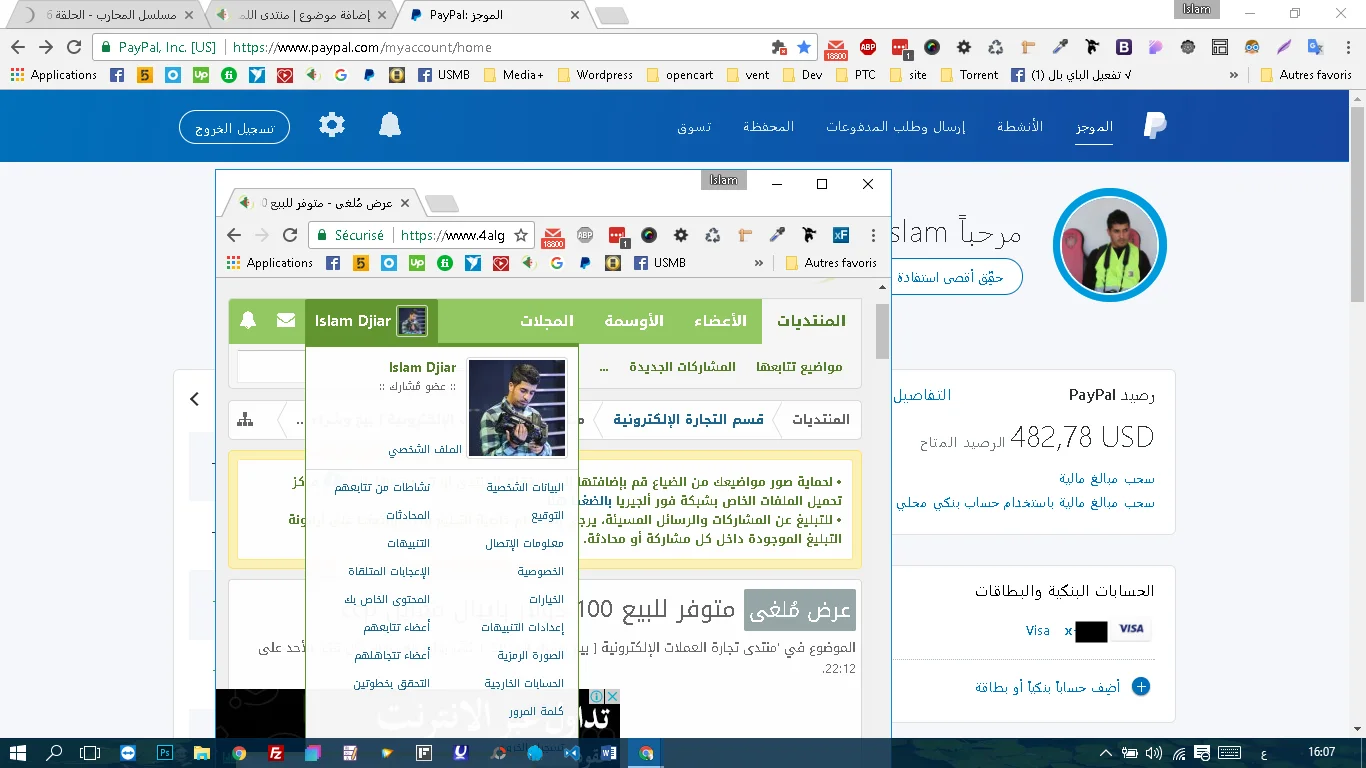Screen dimensions: 1366x768
Task: Open Google Translate extension icon
Action: click(x=1316, y=47)
